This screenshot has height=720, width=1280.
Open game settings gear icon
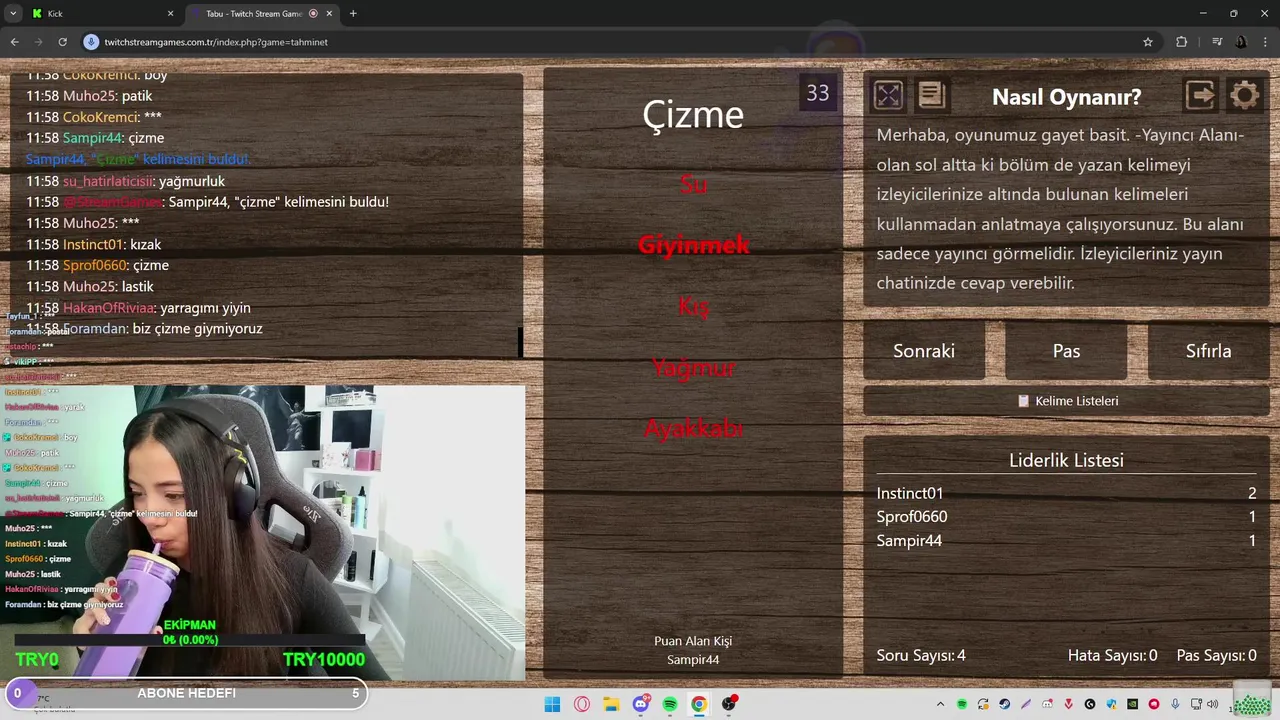click(x=1245, y=95)
